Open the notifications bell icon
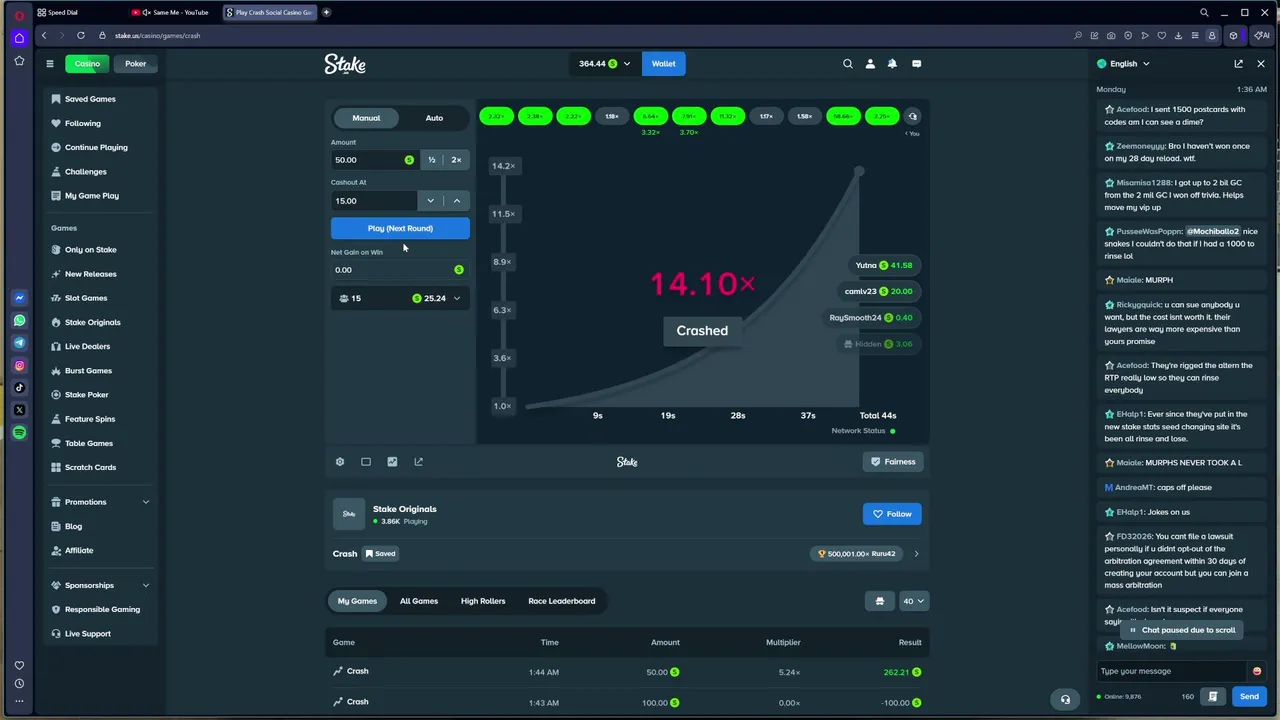Screen dimensions: 1280x720 [x=892, y=64]
